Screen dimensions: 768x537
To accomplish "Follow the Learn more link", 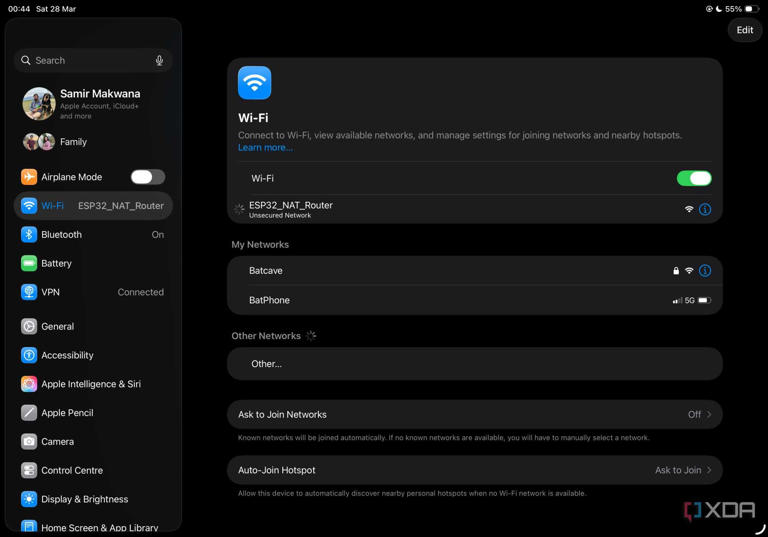I will pos(265,147).
